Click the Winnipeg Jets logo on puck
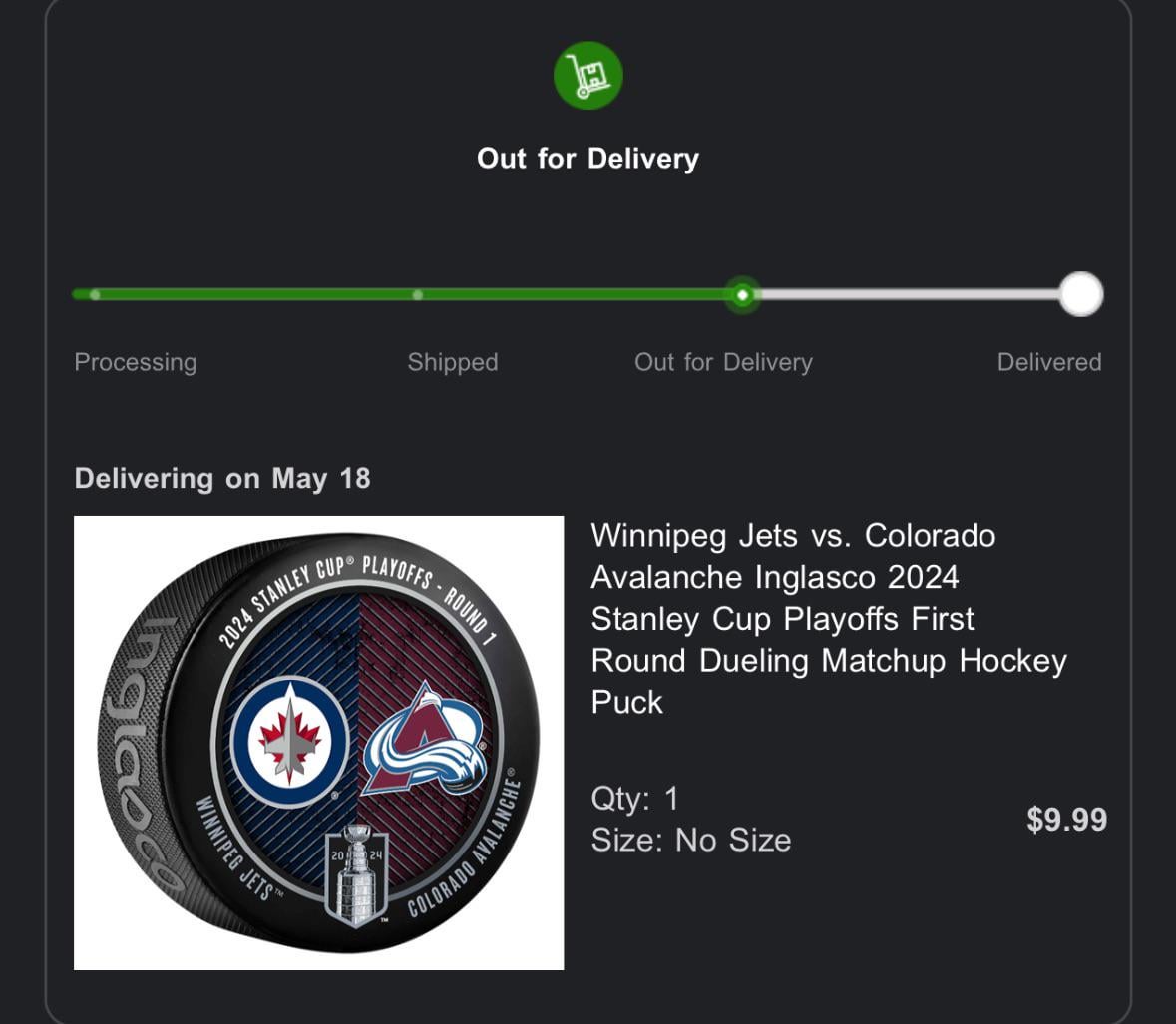Image resolution: width=1176 pixels, height=1024 pixels. tap(289, 743)
